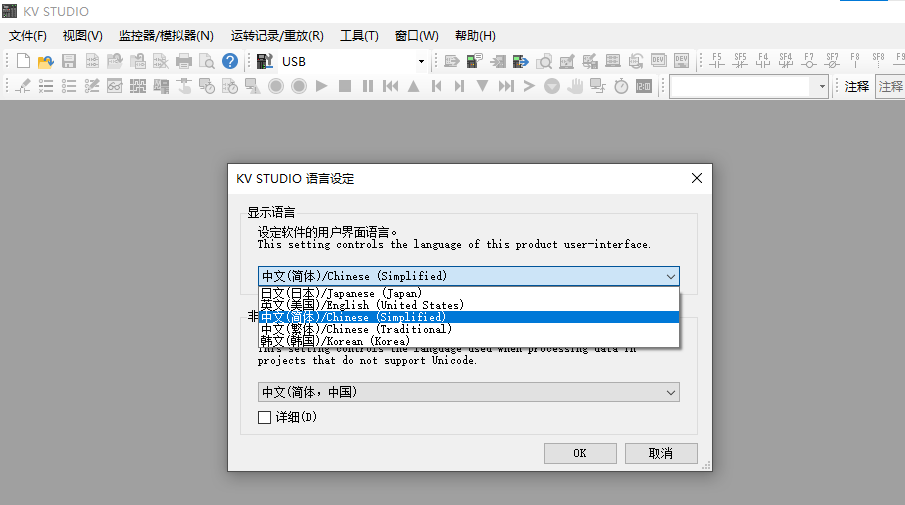This screenshot has height=505, width=905.
Task: Click the Open Project folder icon
Action: click(x=46, y=62)
